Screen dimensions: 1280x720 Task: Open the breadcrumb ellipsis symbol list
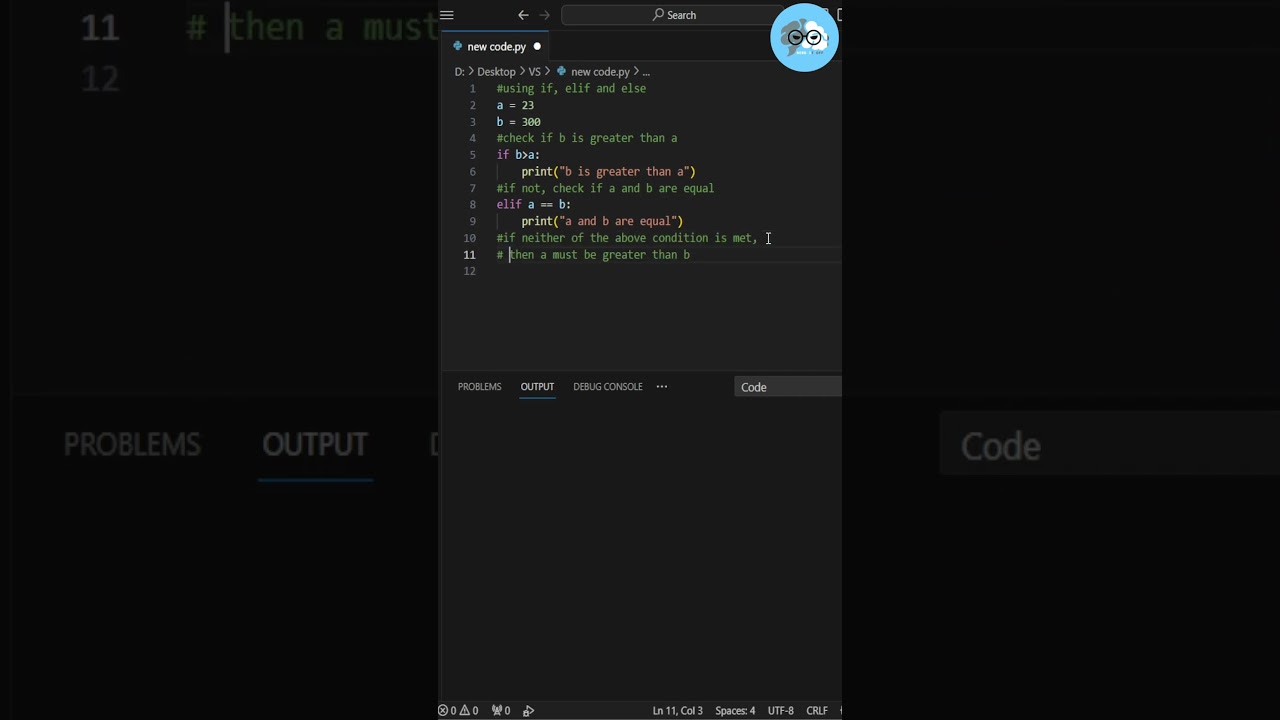pos(646,72)
